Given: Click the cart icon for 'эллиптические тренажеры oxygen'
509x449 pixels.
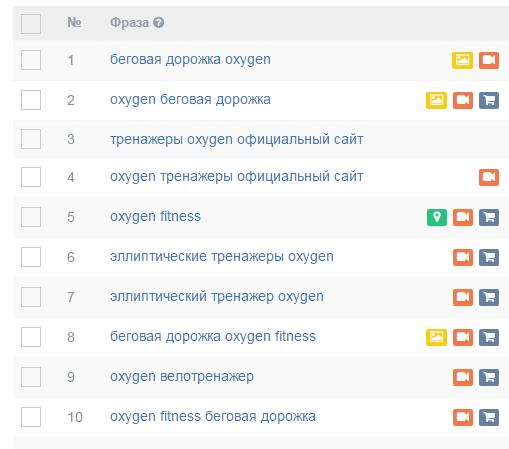Looking at the screenshot, I should click(489, 257).
